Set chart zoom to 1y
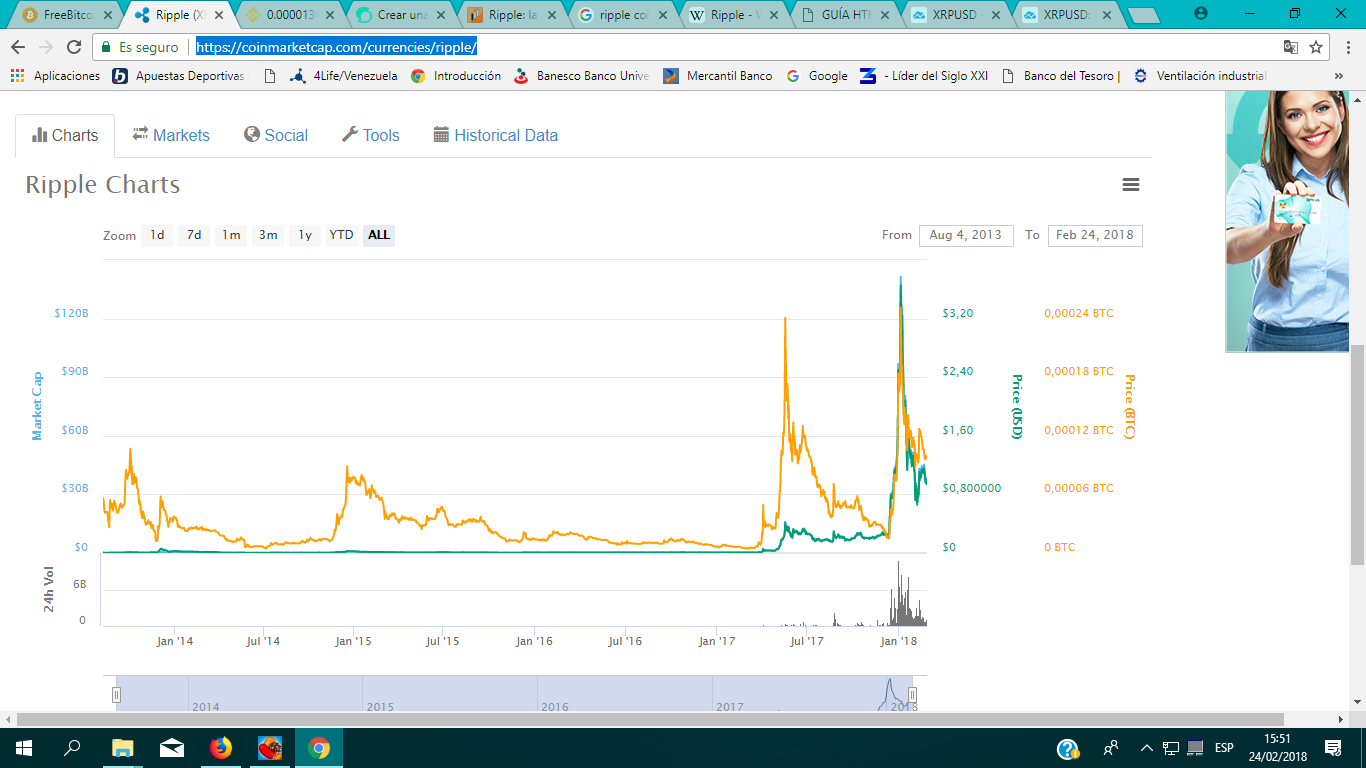 (x=305, y=235)
